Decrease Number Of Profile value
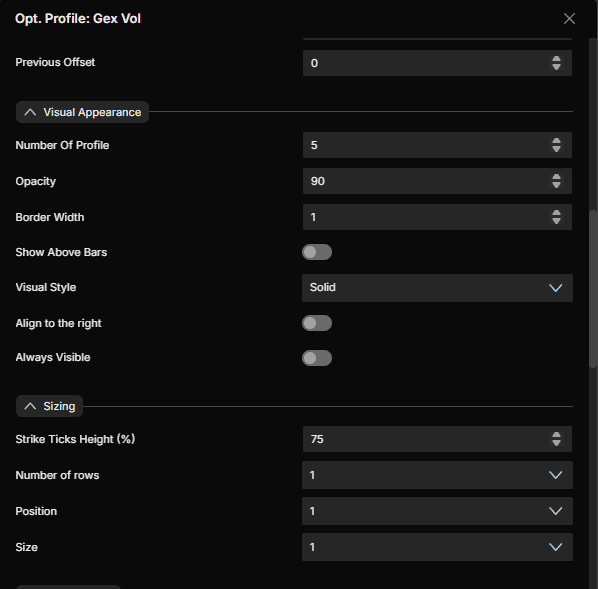598x589 pixels. pos(556,149)
